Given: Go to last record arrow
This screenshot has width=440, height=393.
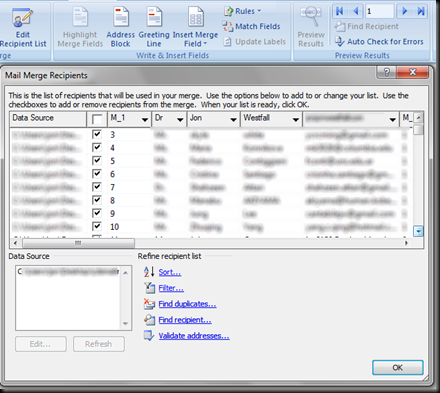Looking at the screenshot, I should coord(421,11).
